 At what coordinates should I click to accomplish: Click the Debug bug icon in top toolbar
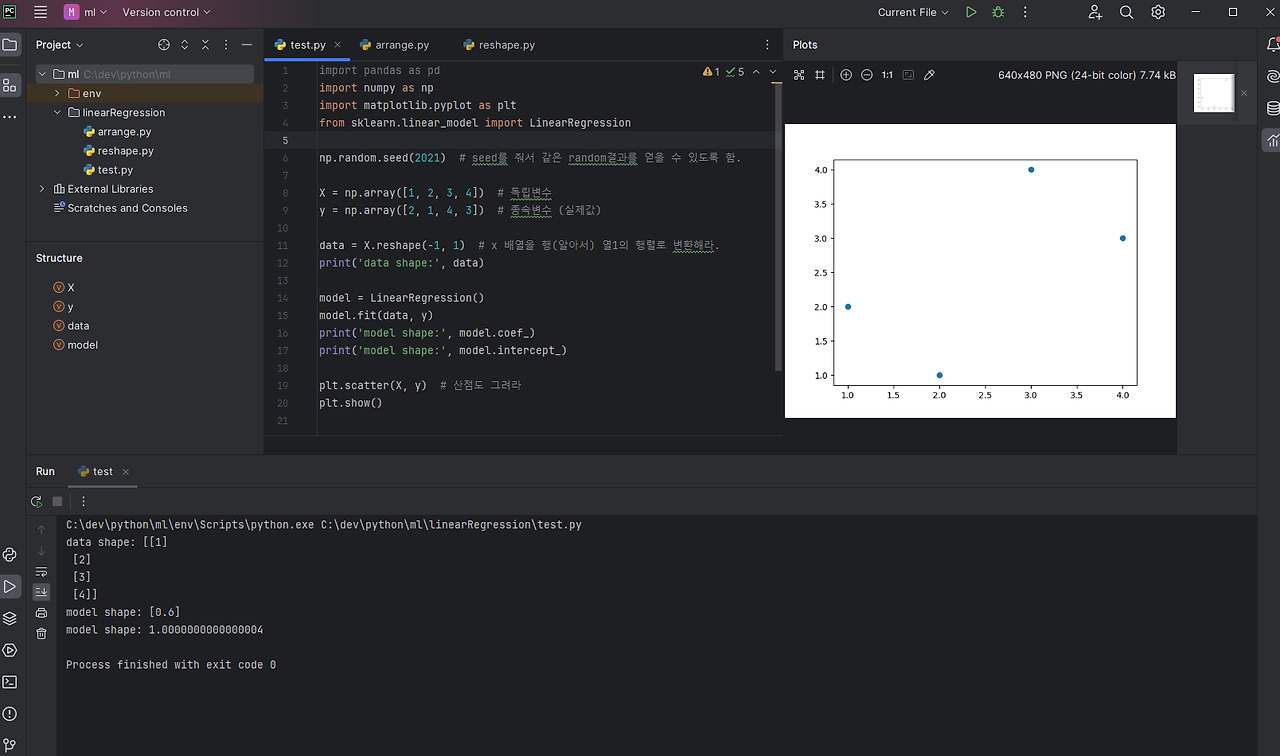(x=998, y=12)
